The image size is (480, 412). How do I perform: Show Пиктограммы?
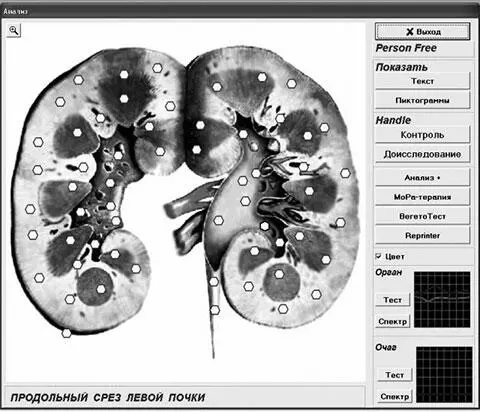[423, 100]
